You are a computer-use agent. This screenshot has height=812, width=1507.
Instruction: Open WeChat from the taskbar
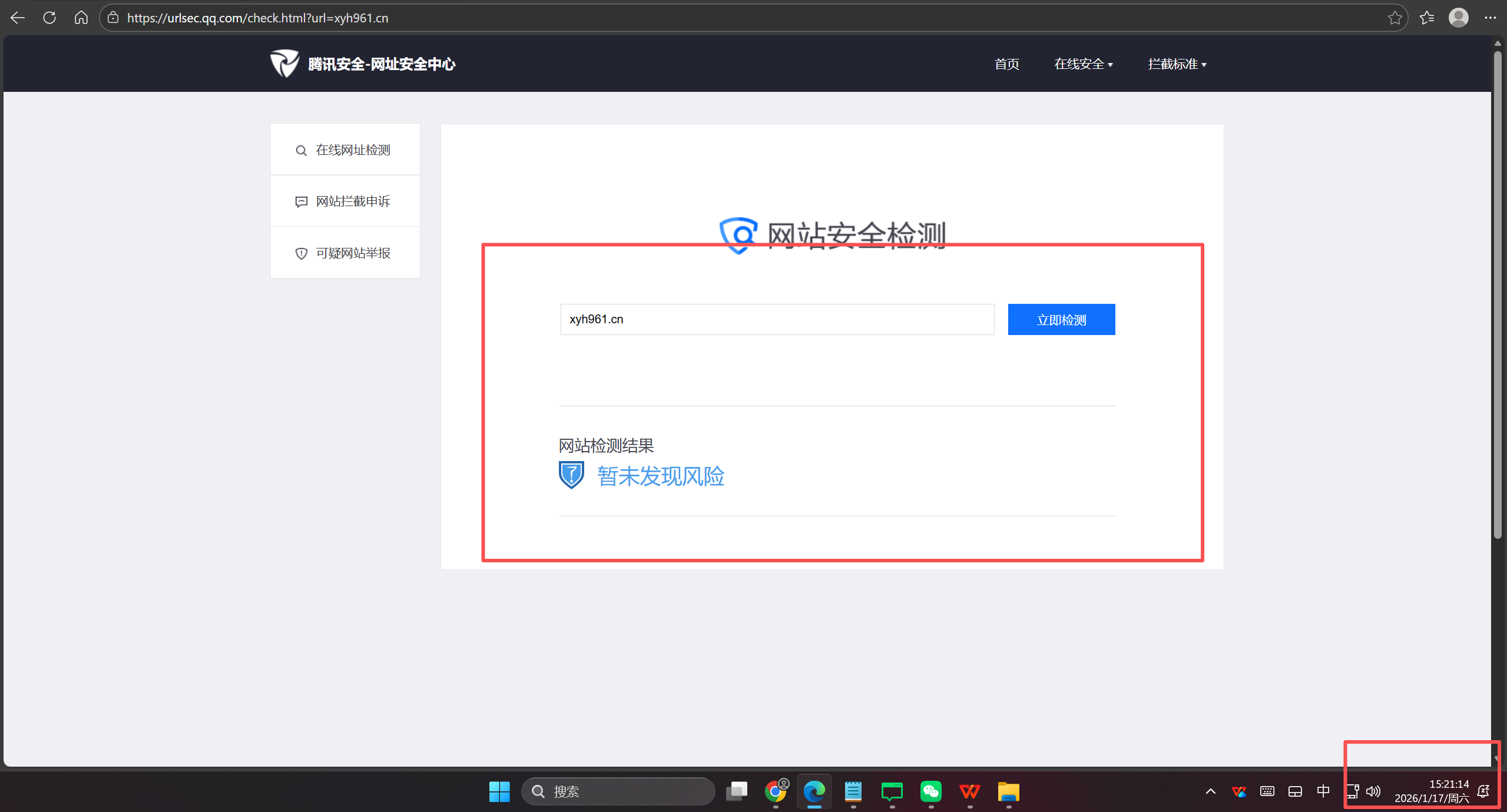click(x=930, y=791)
